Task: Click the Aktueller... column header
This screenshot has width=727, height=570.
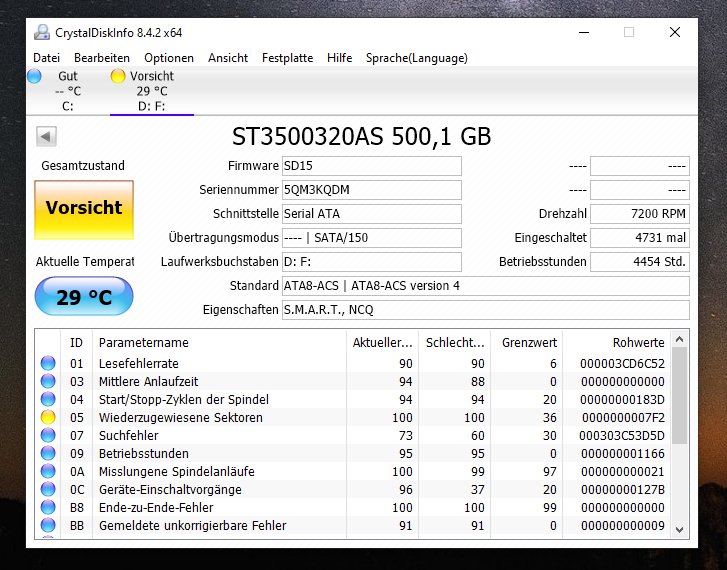Action: pos(383,343)
